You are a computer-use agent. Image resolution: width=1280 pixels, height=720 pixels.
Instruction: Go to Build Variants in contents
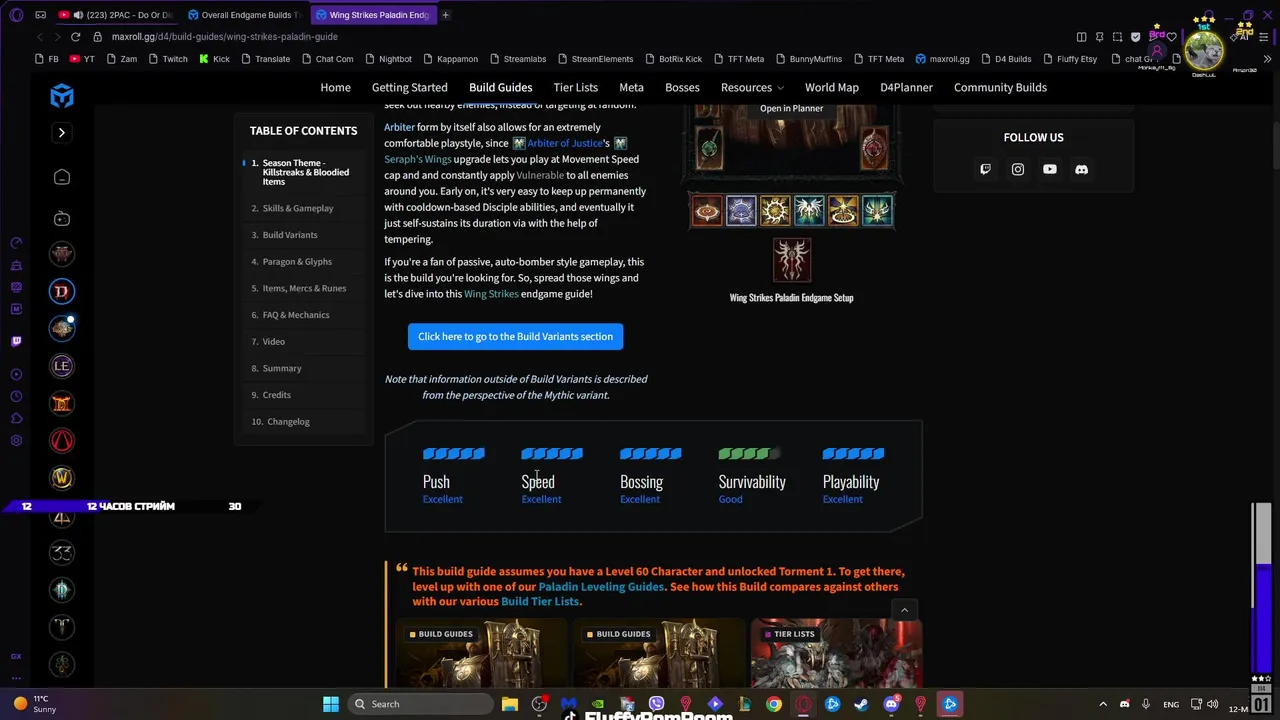[290, 235]
